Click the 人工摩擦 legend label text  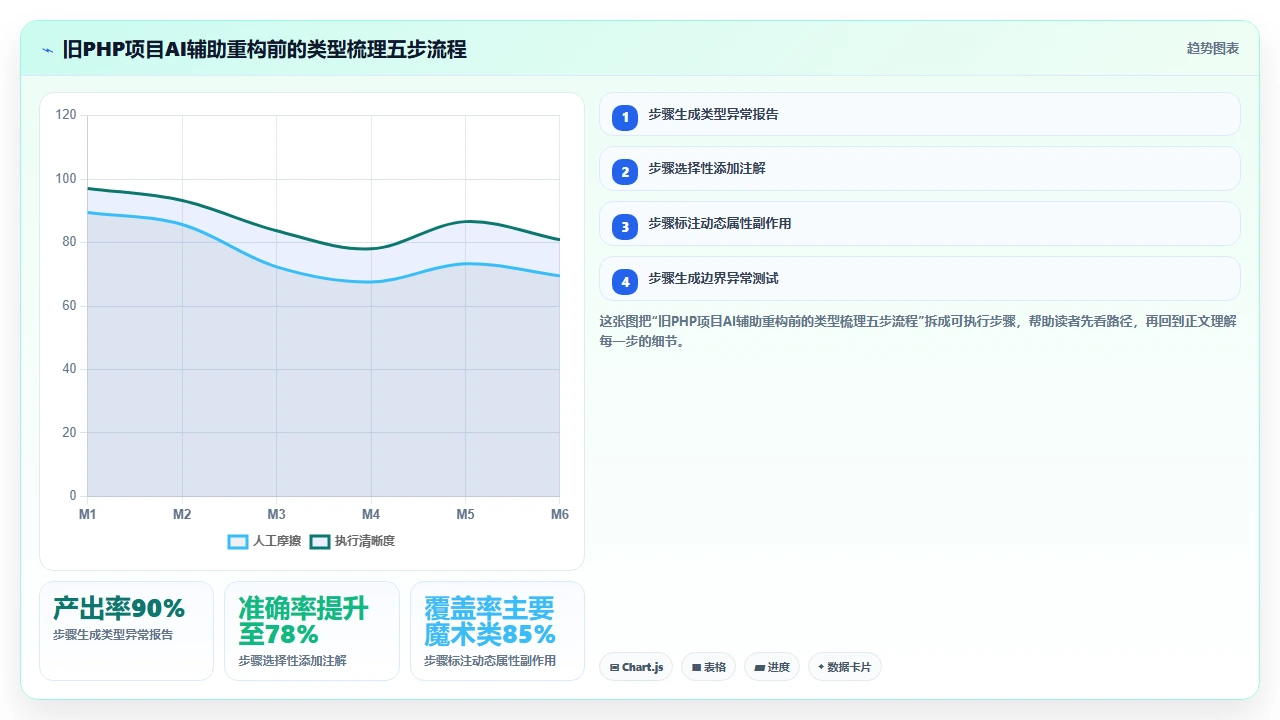[x=277, y=541]
